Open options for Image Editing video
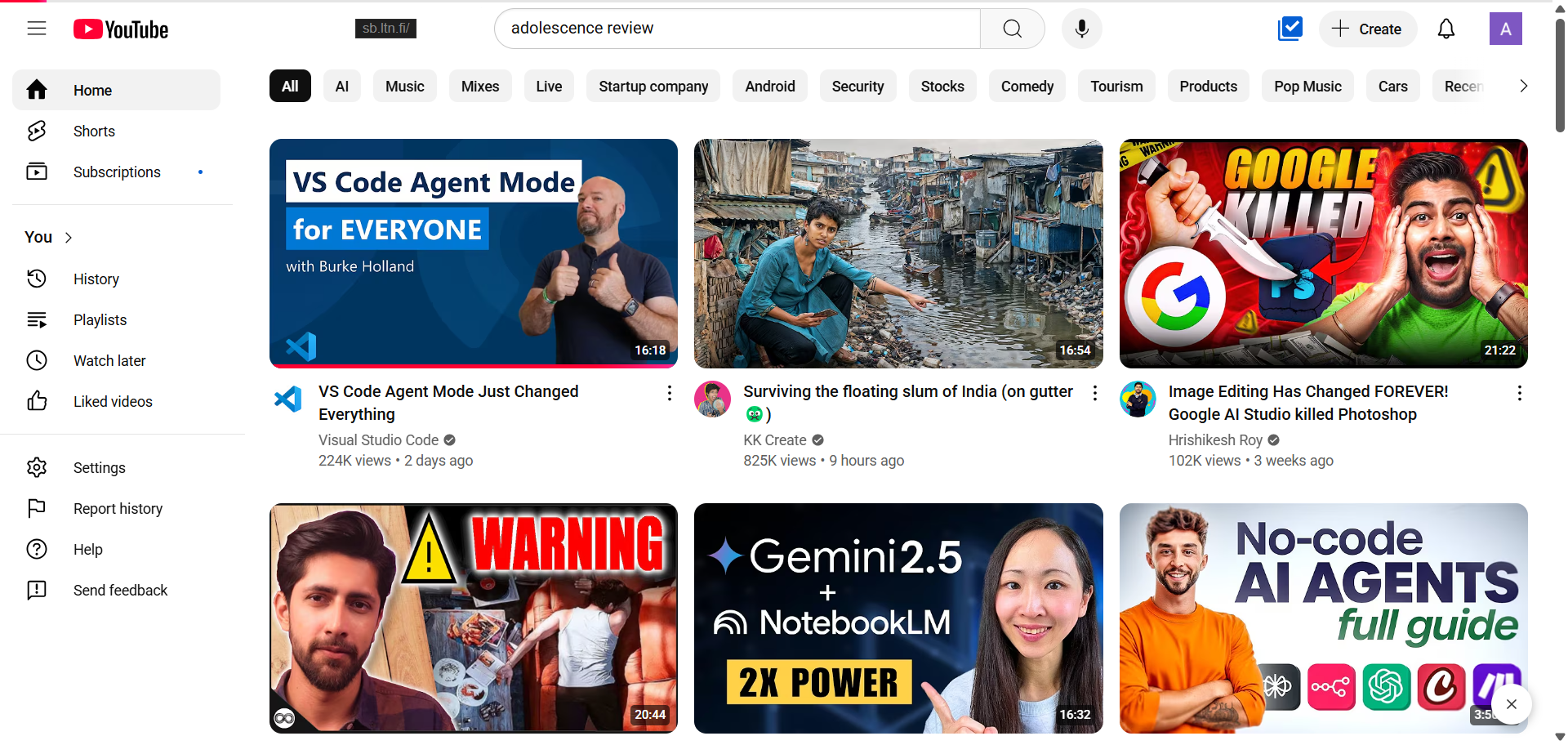The width and height of the screenshot is (1568, 745). (x=1520, y=393)
